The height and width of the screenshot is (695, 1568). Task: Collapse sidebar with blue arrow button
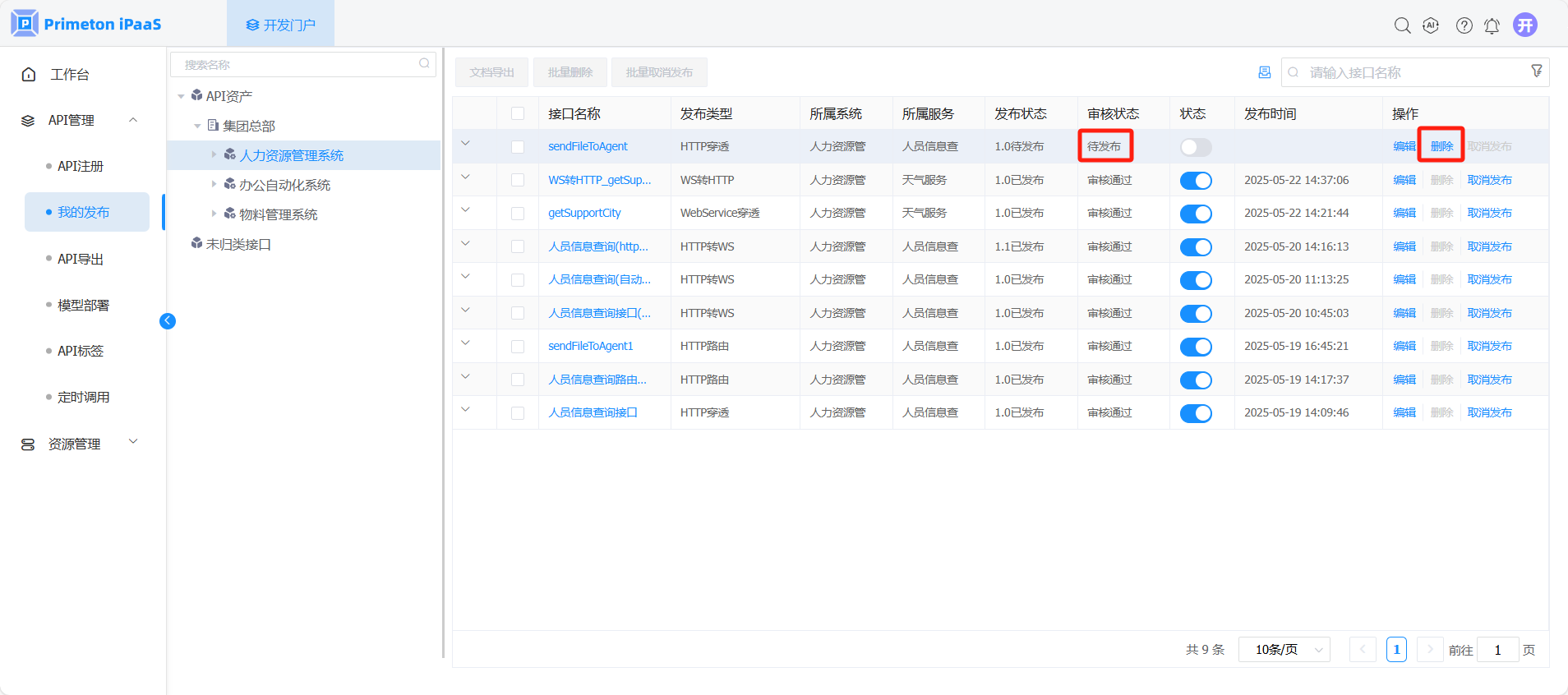point(168,321)
